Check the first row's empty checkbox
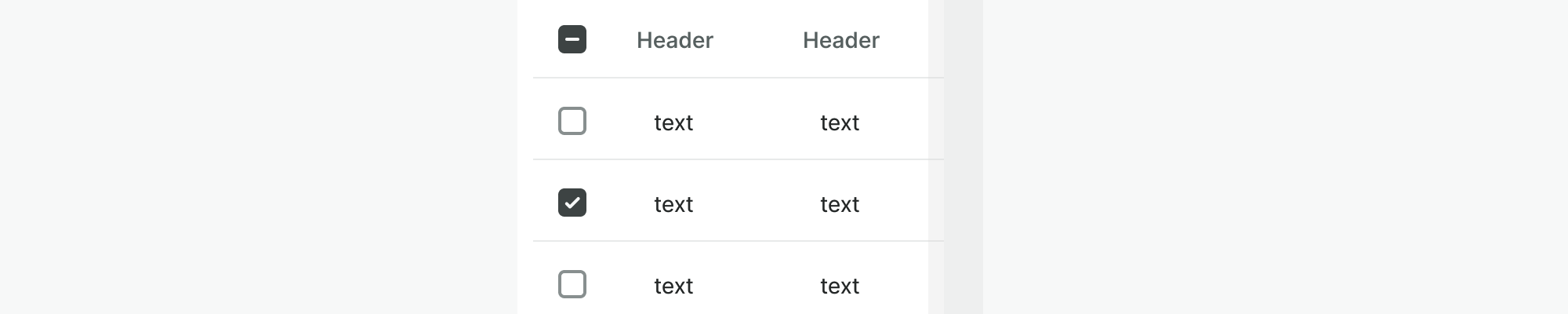 click(572, 121)
